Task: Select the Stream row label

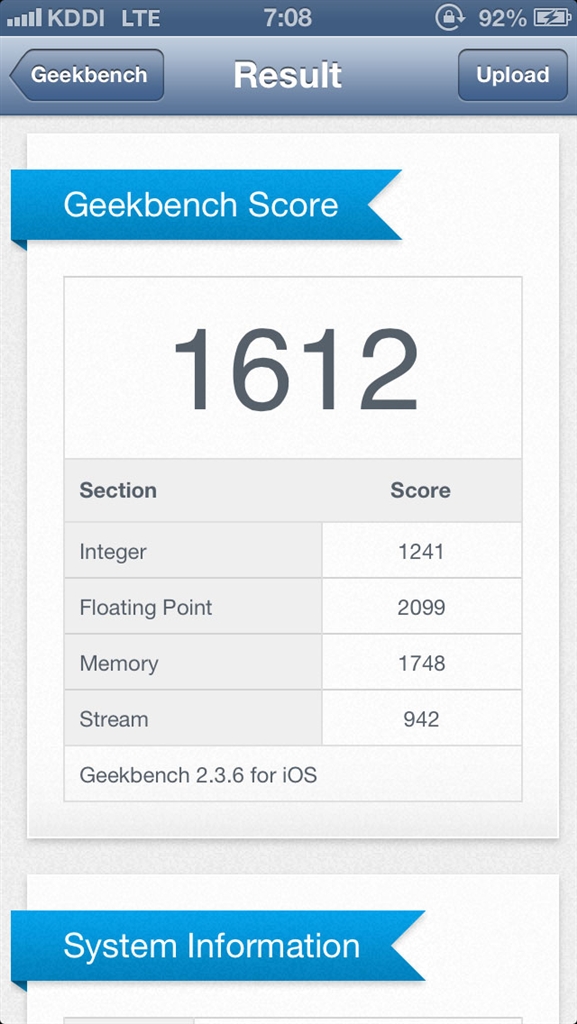Action: [x=114, y=719]
